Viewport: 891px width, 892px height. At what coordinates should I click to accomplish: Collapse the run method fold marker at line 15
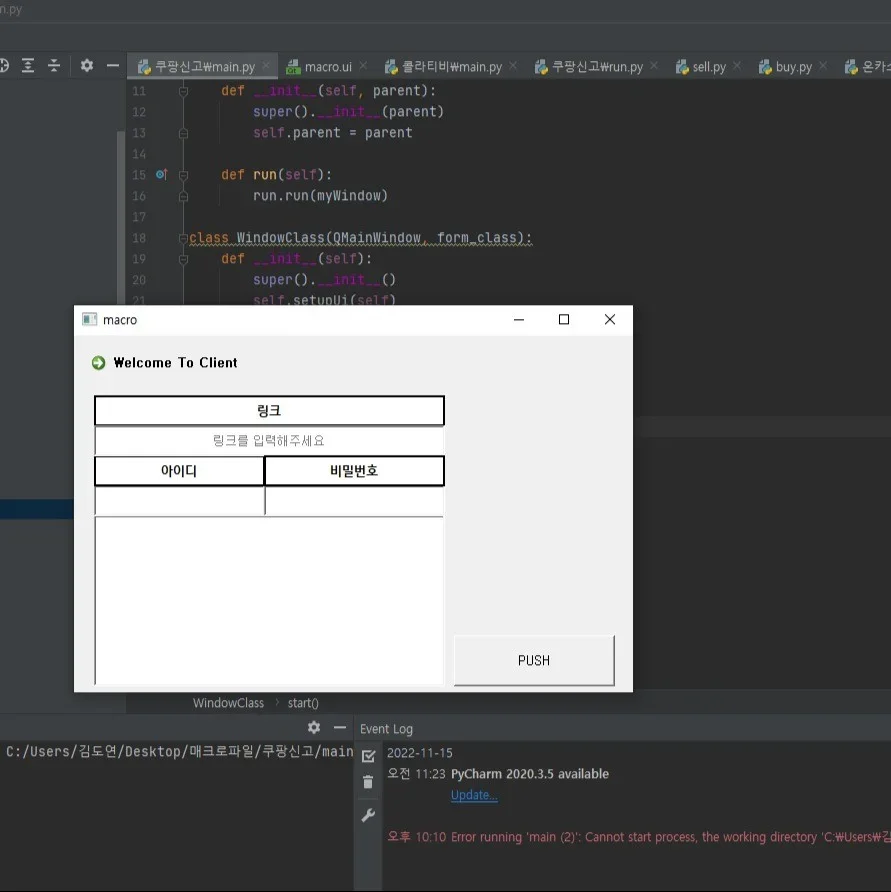click(183, 175)
